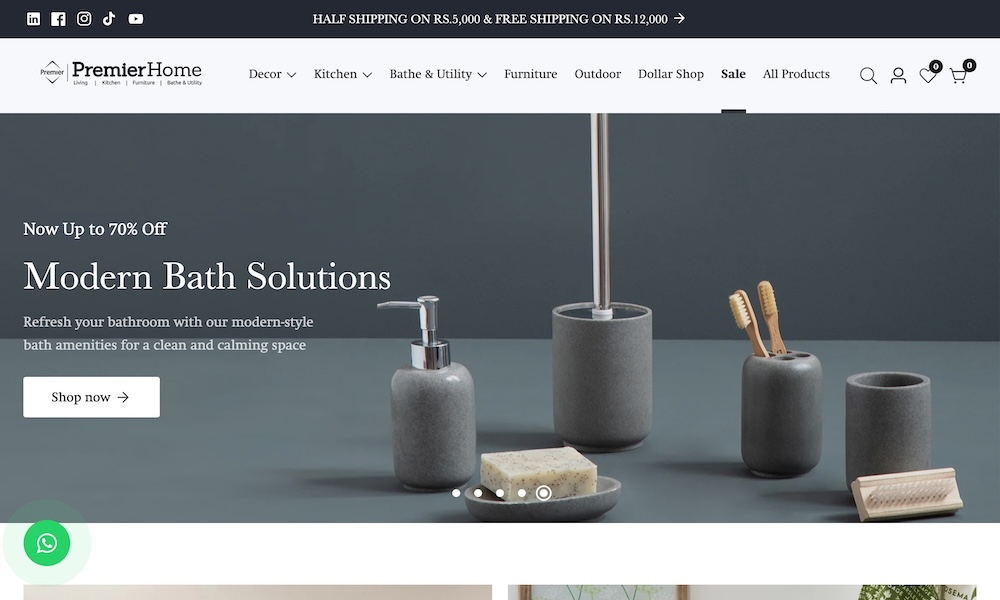1000x600 pixels.
Task: View the wishlist heart icon
Action: [x=929, y=74]
